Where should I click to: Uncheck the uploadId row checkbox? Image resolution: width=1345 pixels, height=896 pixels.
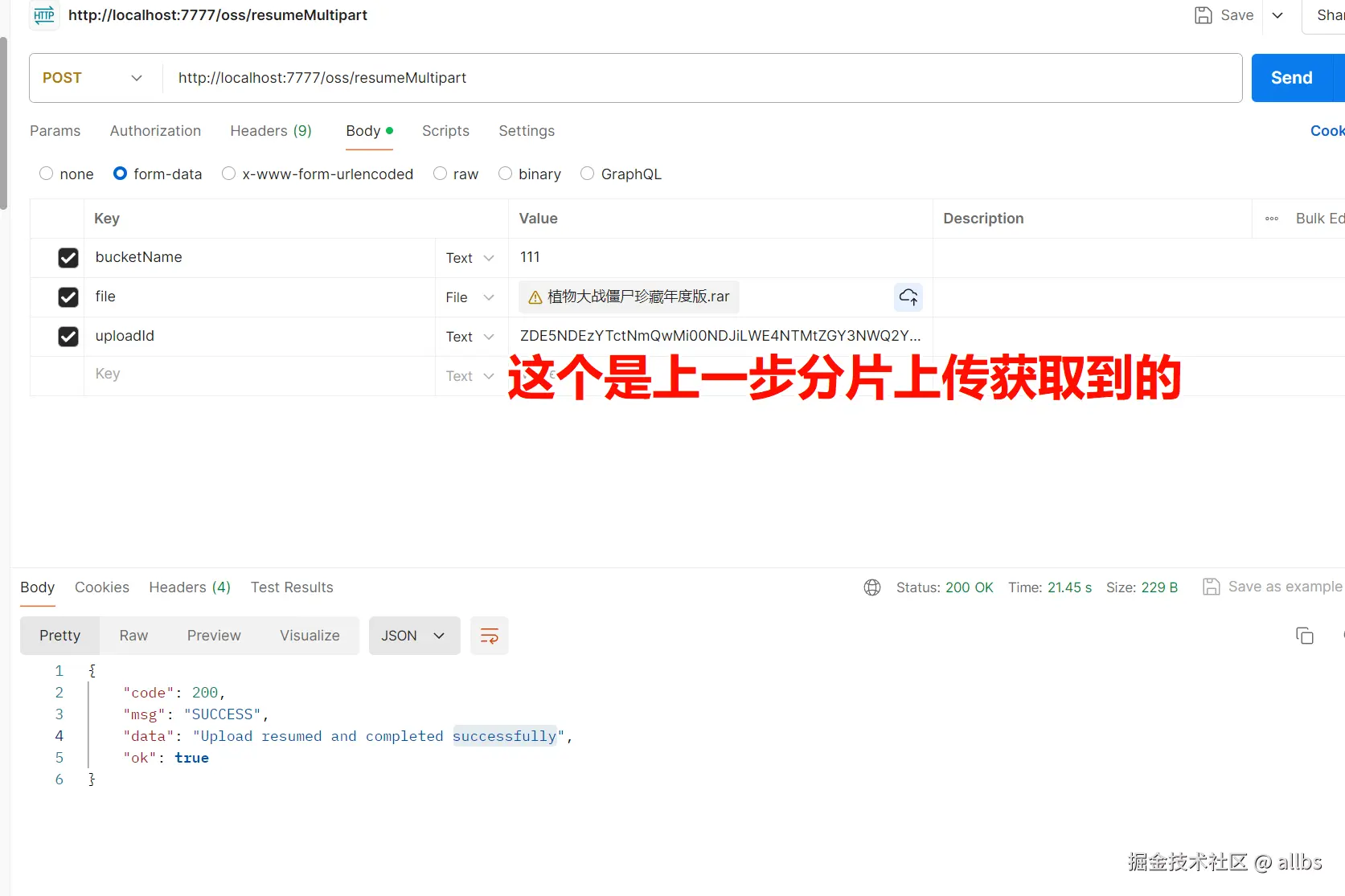(68, 337)
